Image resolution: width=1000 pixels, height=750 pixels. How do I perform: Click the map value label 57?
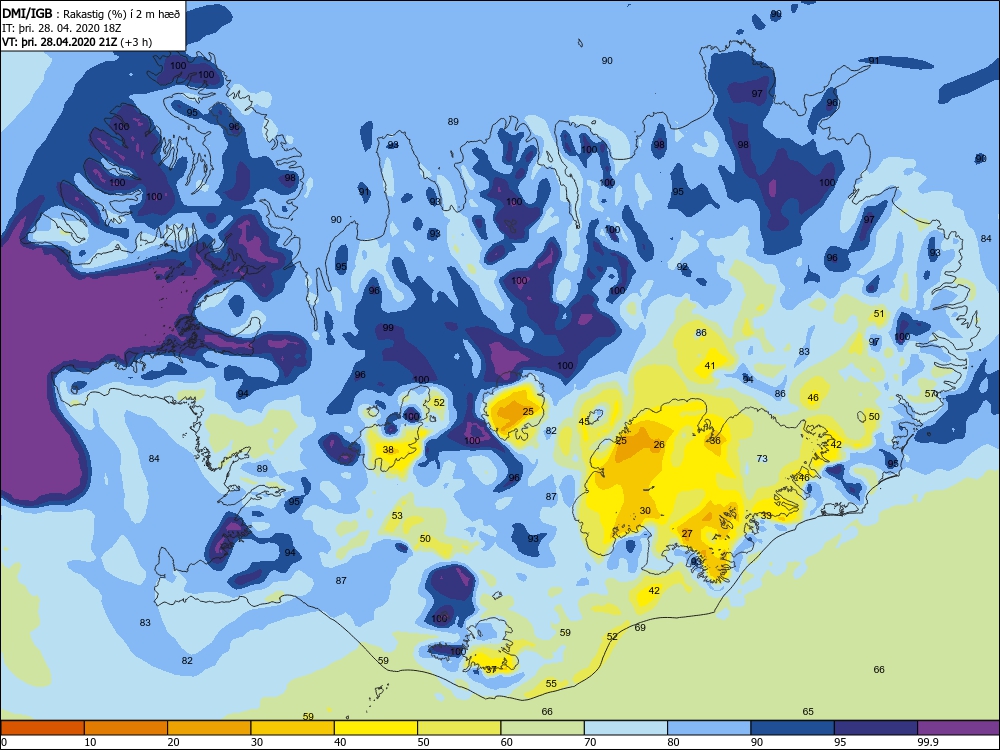click(x=931, y=393)
